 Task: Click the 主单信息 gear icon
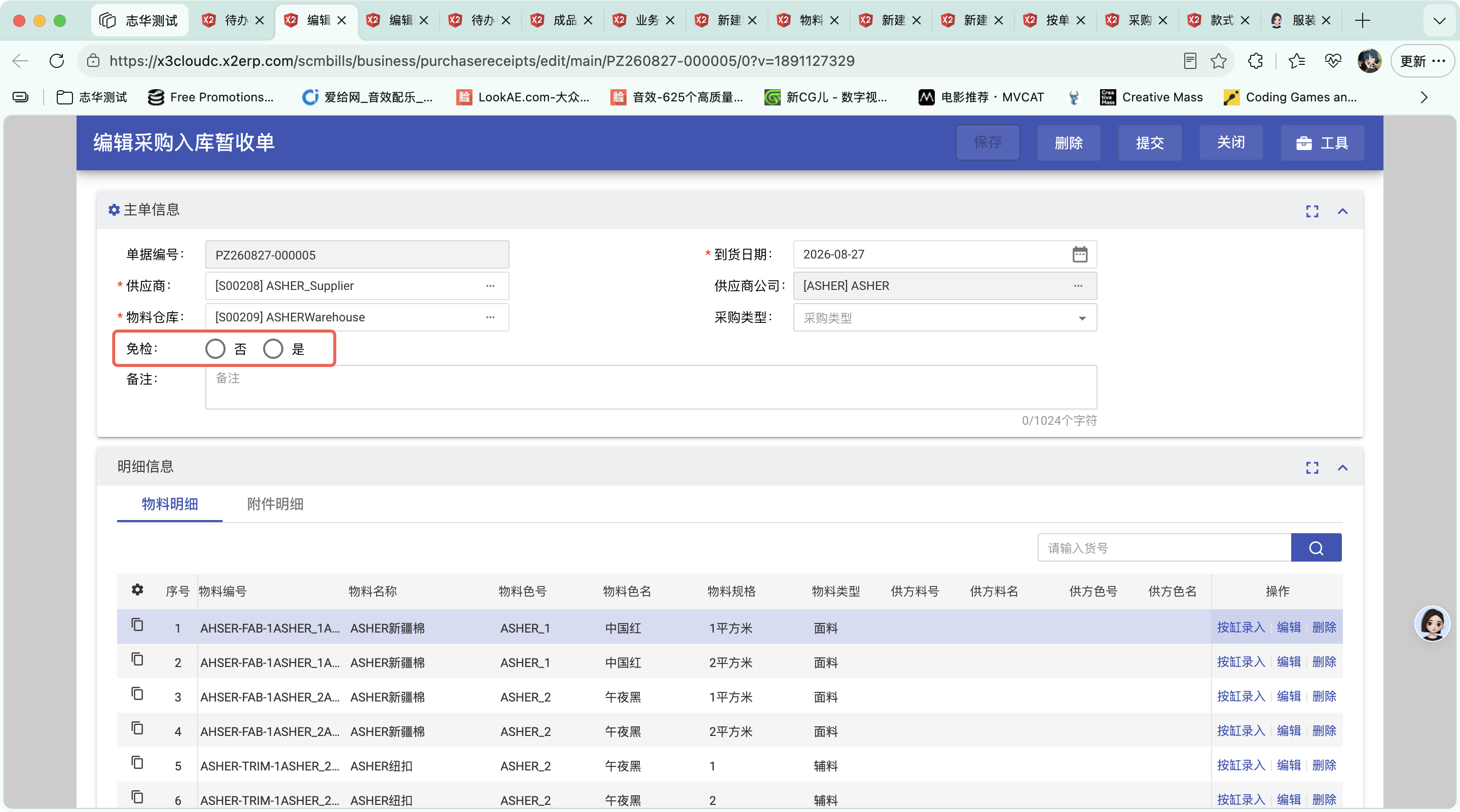pyautogui.click(x=114, y=210)
